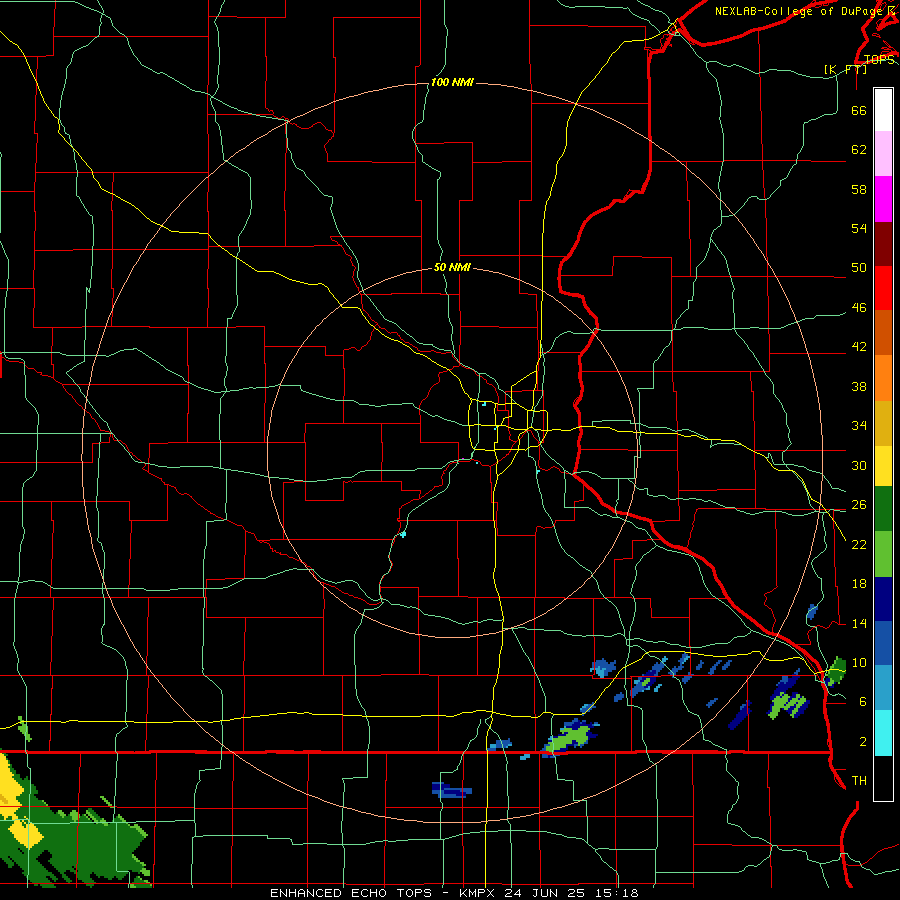
Task: Click the legend value 26
Action: pyautogui.click(x=859, y=505)
